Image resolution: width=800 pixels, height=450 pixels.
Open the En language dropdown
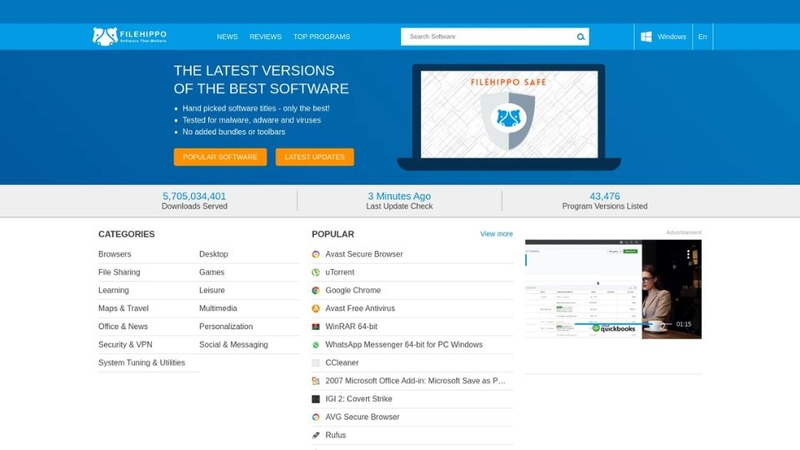703,37
